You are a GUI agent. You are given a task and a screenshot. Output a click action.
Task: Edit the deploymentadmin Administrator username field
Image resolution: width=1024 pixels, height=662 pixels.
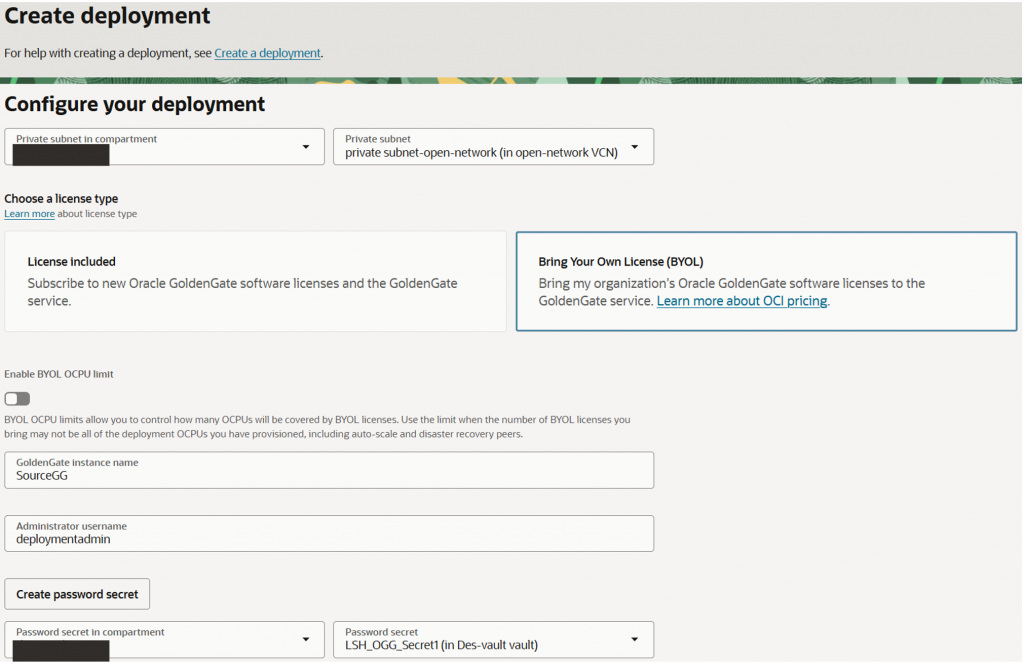(329, 533)
